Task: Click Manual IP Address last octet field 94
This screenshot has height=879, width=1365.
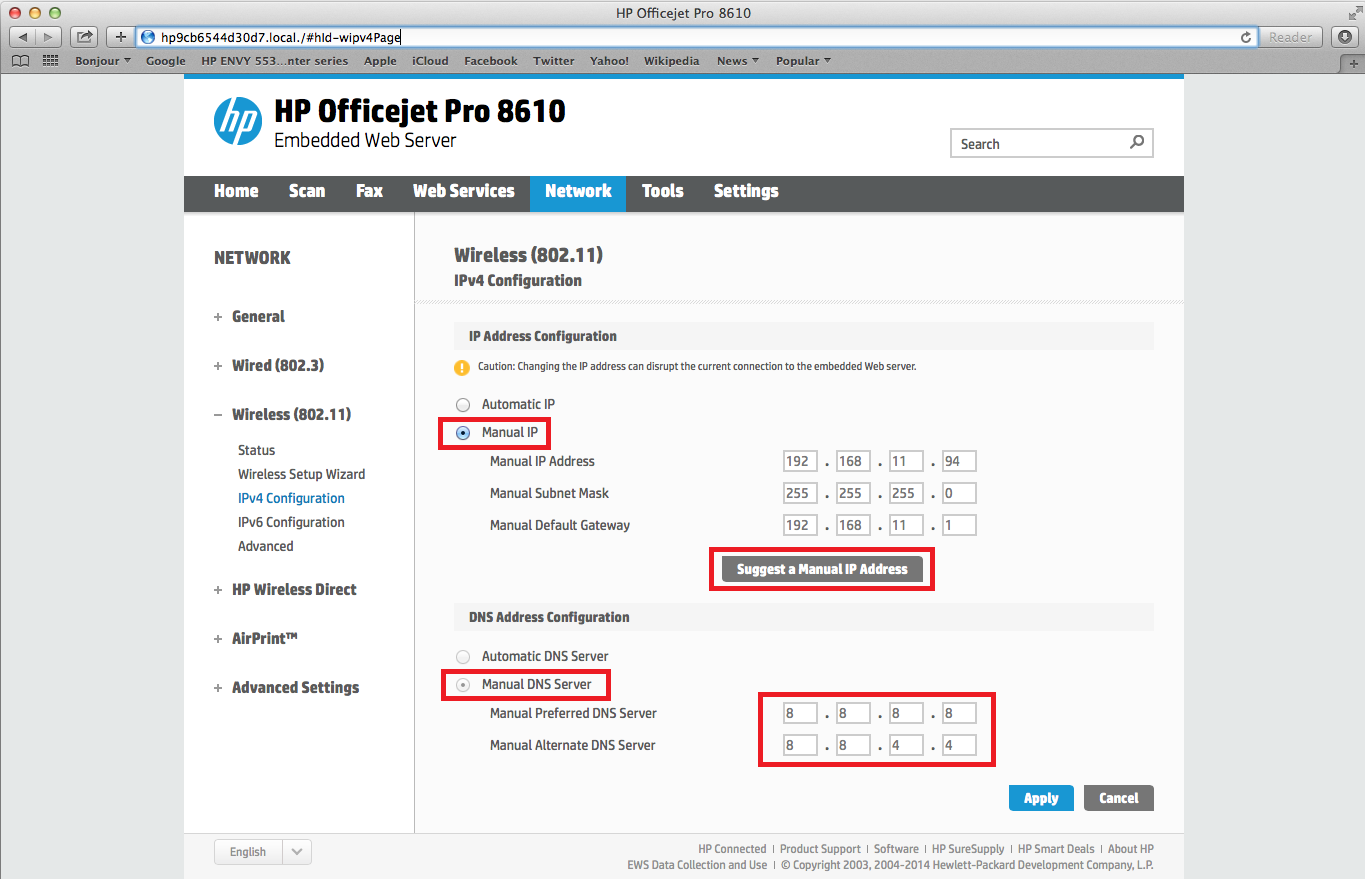Action: (959, 461)
